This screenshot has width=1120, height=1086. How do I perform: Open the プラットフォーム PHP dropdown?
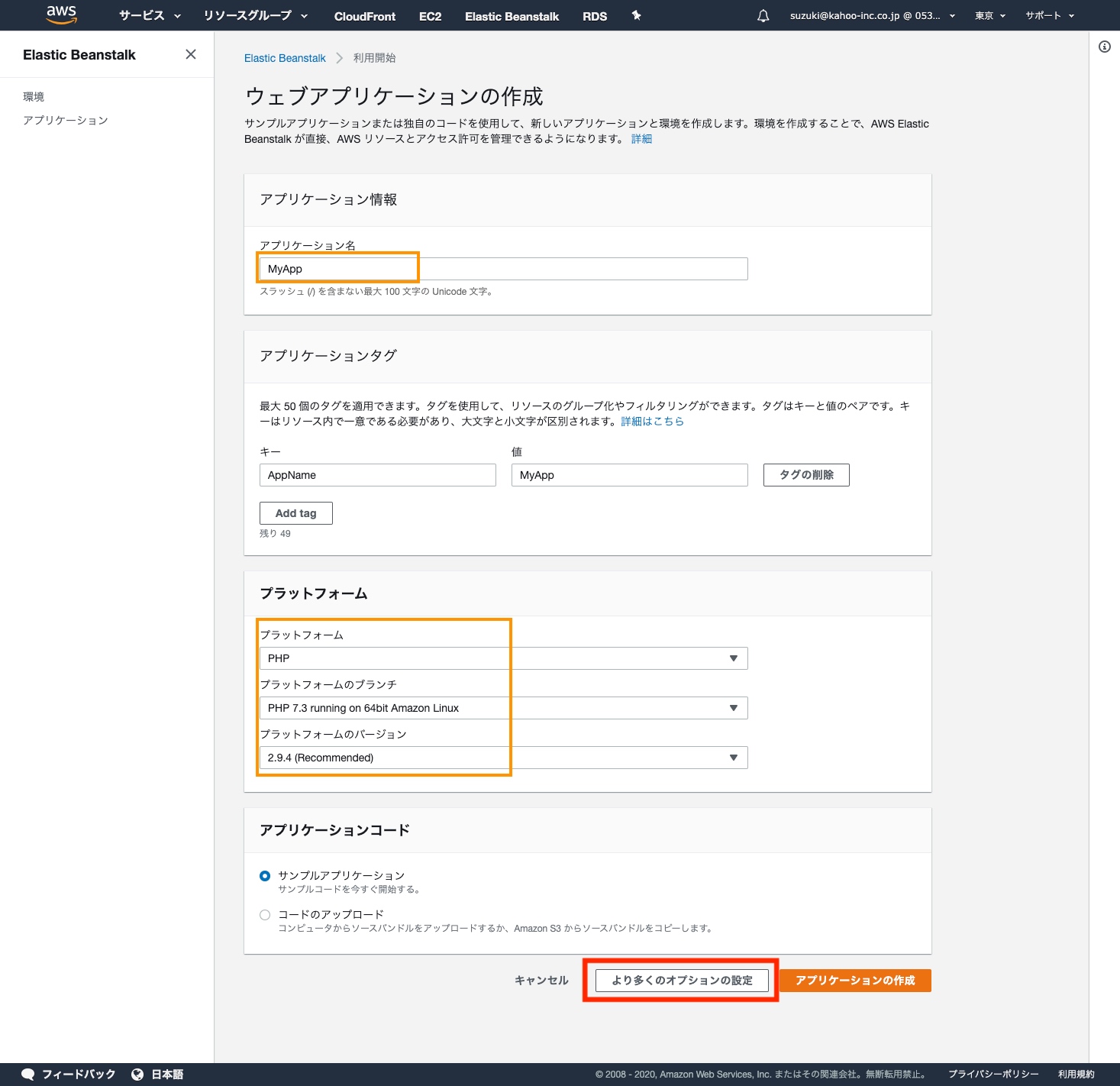tap(503, 658)
